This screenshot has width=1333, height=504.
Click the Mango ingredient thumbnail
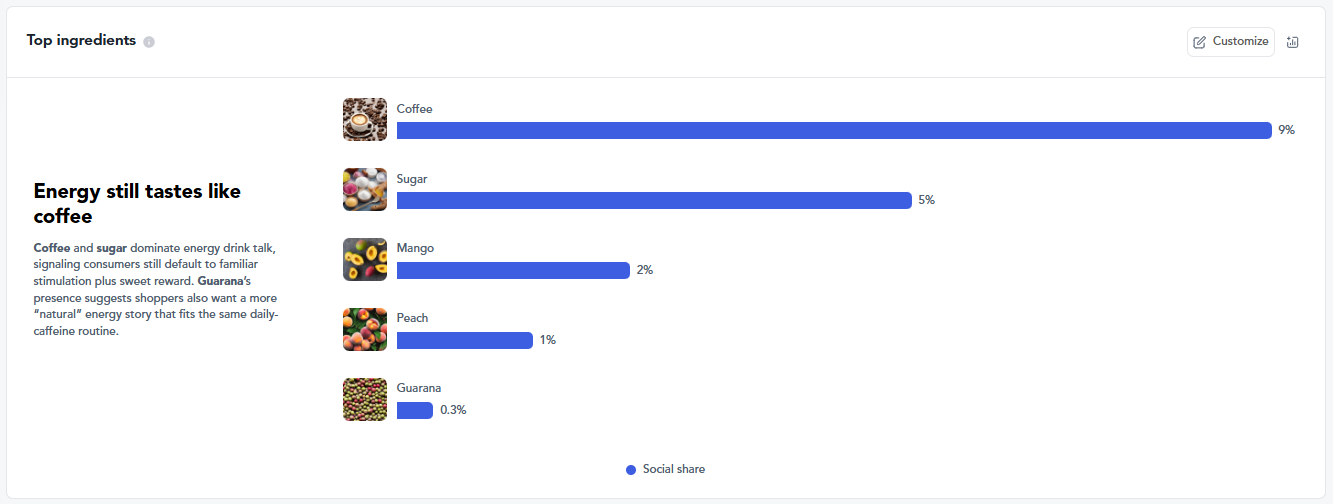point(365,259)
